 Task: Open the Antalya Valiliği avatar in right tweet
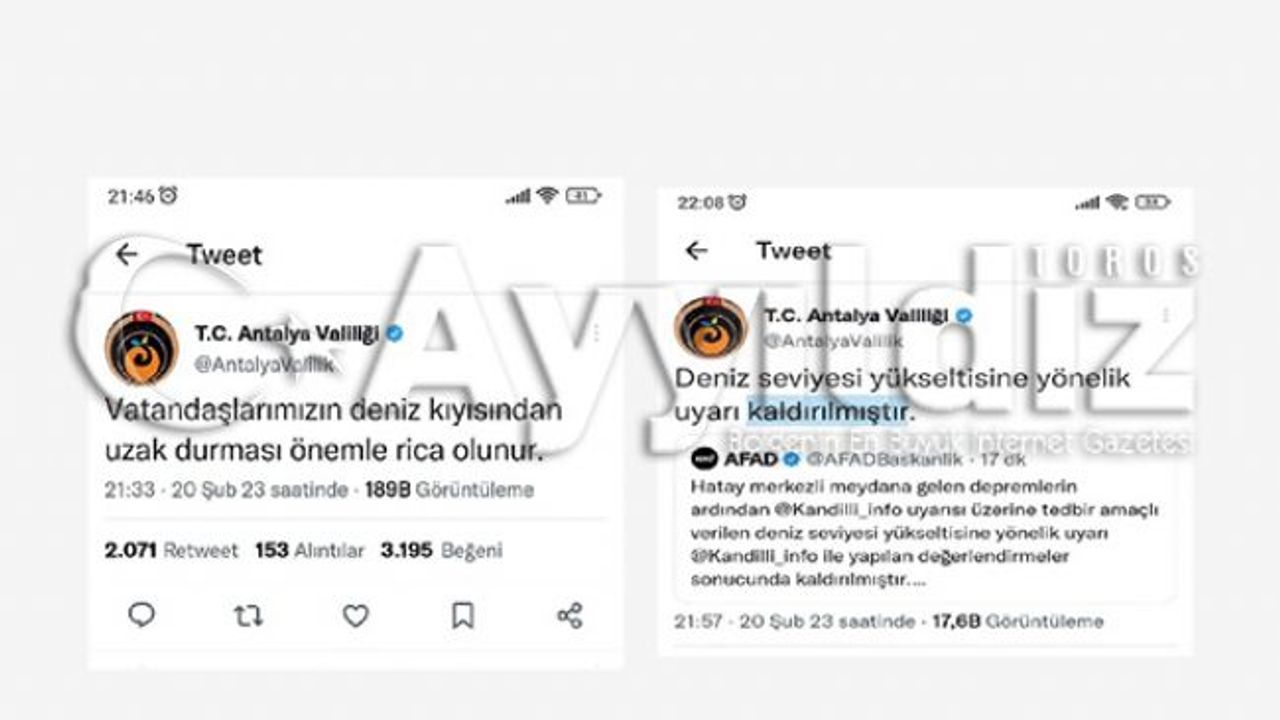point(711,327)
